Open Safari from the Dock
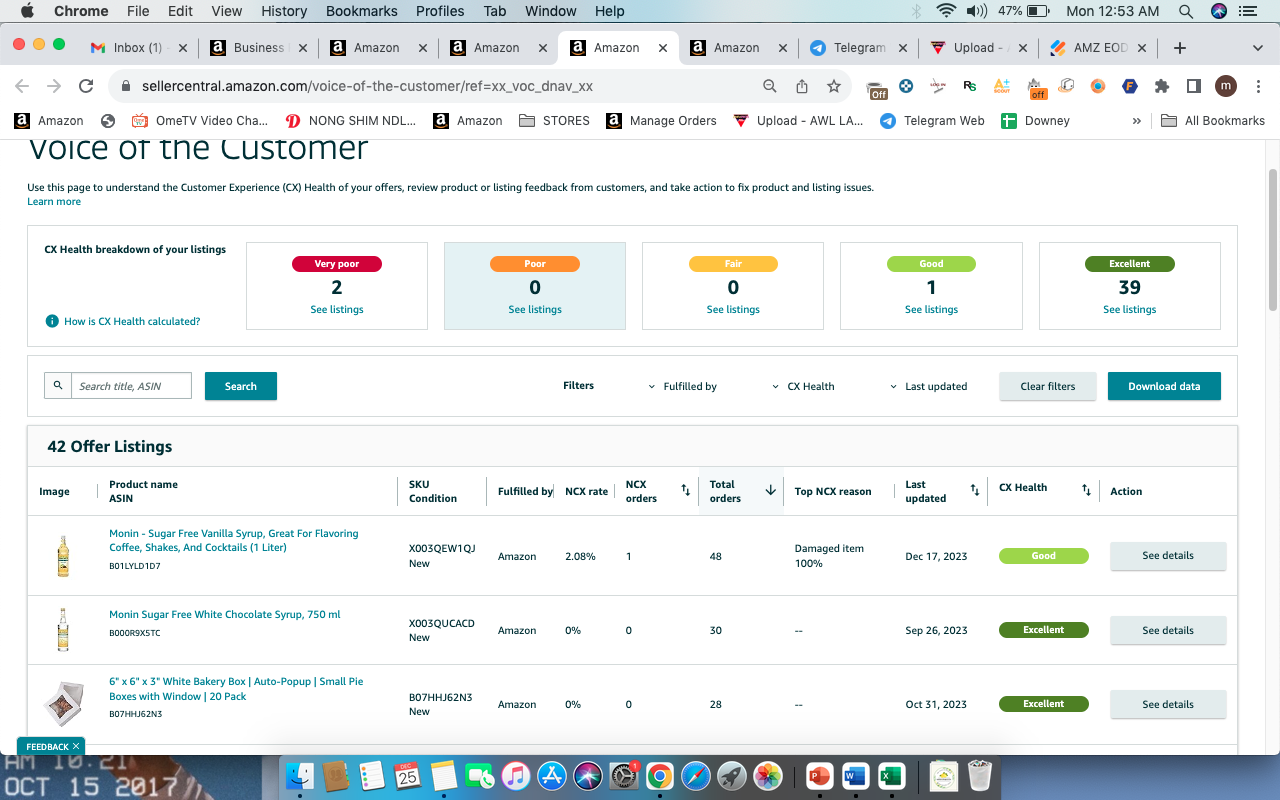 click(695, 776)
